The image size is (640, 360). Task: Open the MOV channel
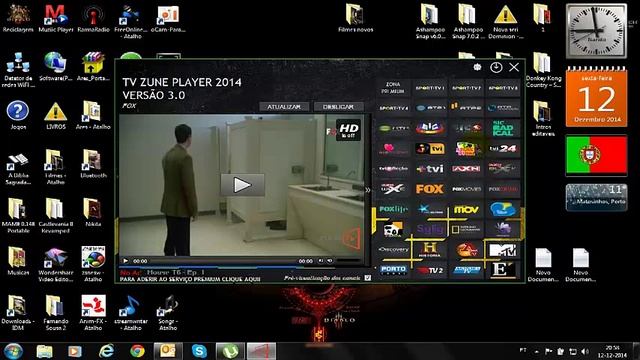point(466,209)
